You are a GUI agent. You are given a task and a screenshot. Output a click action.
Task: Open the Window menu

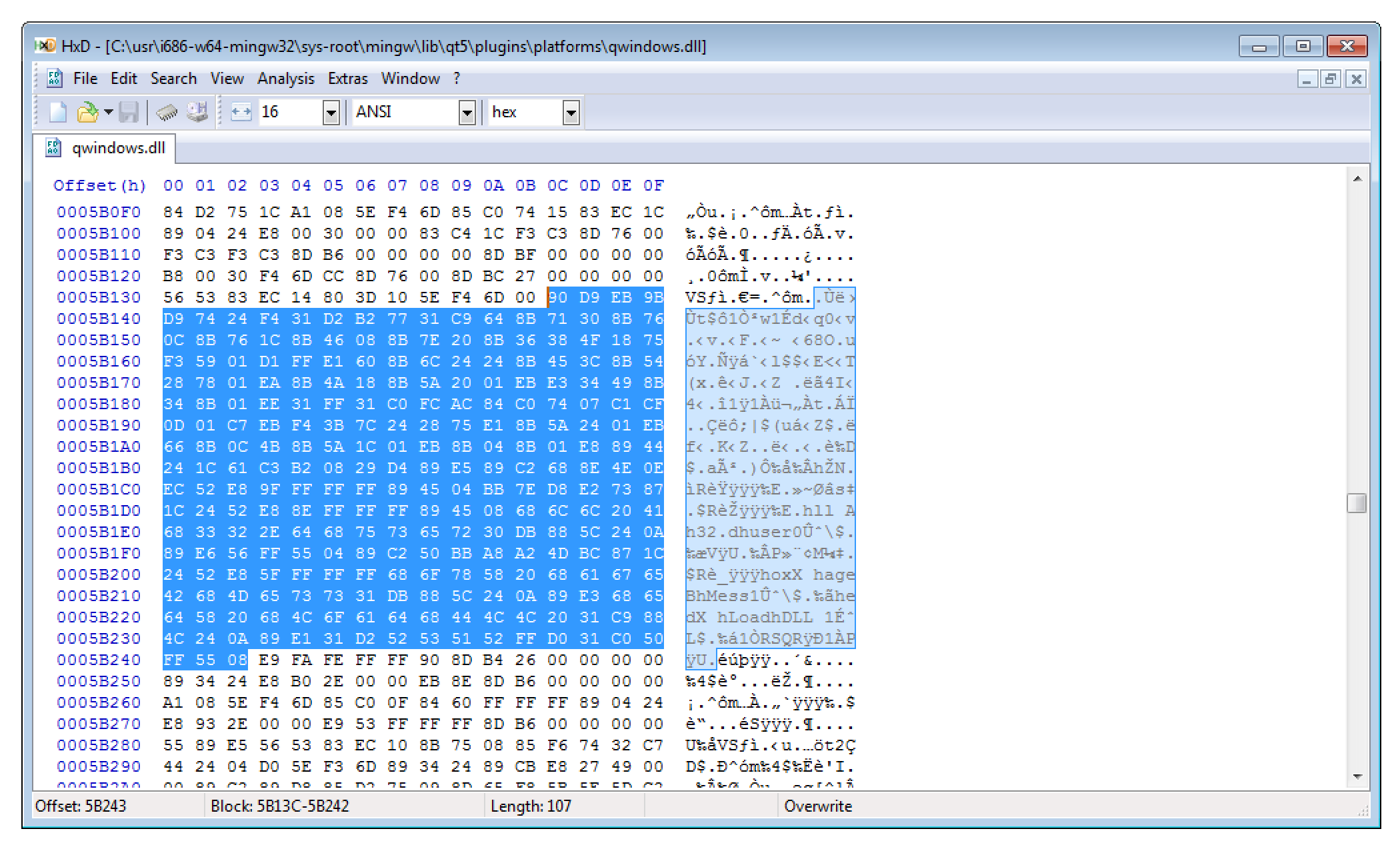coord(410,79)
